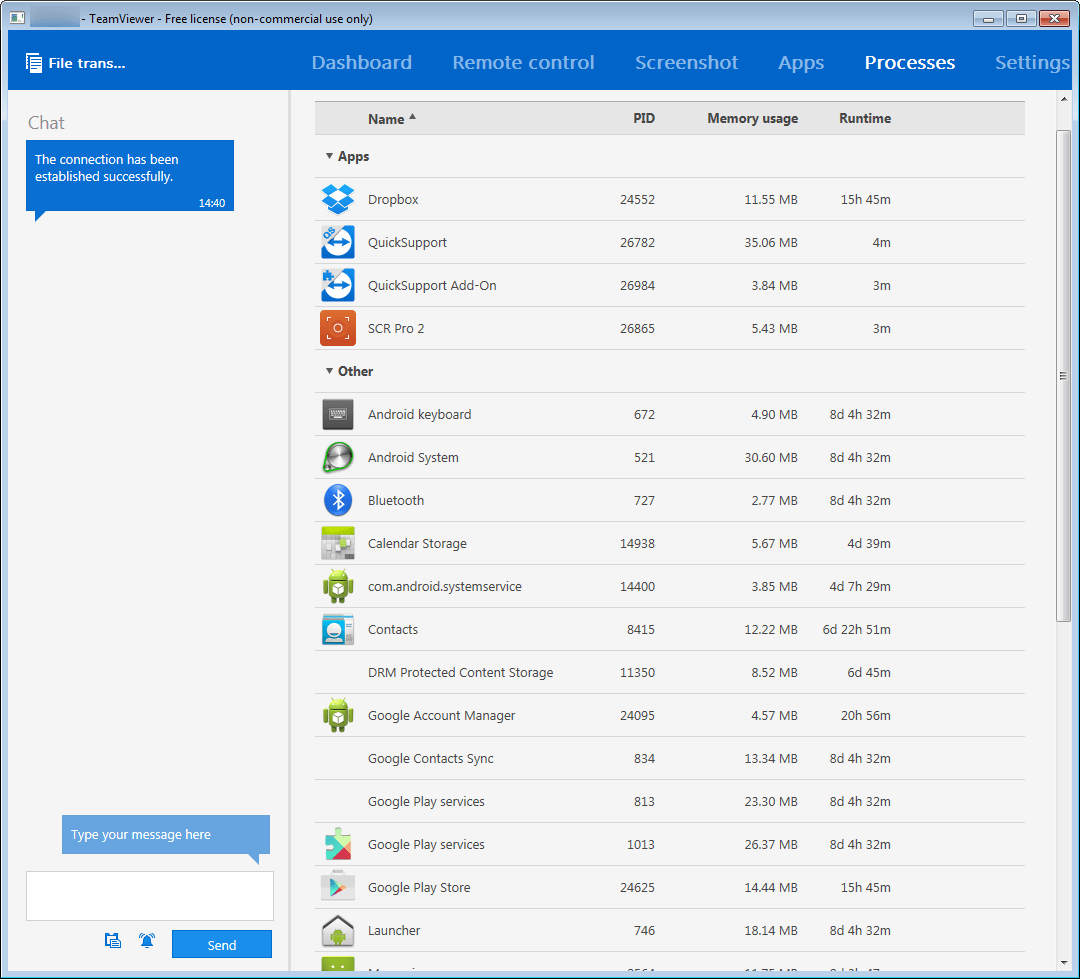The height and width of the screenshot is (979, 1080).
Task: Click the QuickSupport Add-On puzzle icon
Action: coord(338,285)
